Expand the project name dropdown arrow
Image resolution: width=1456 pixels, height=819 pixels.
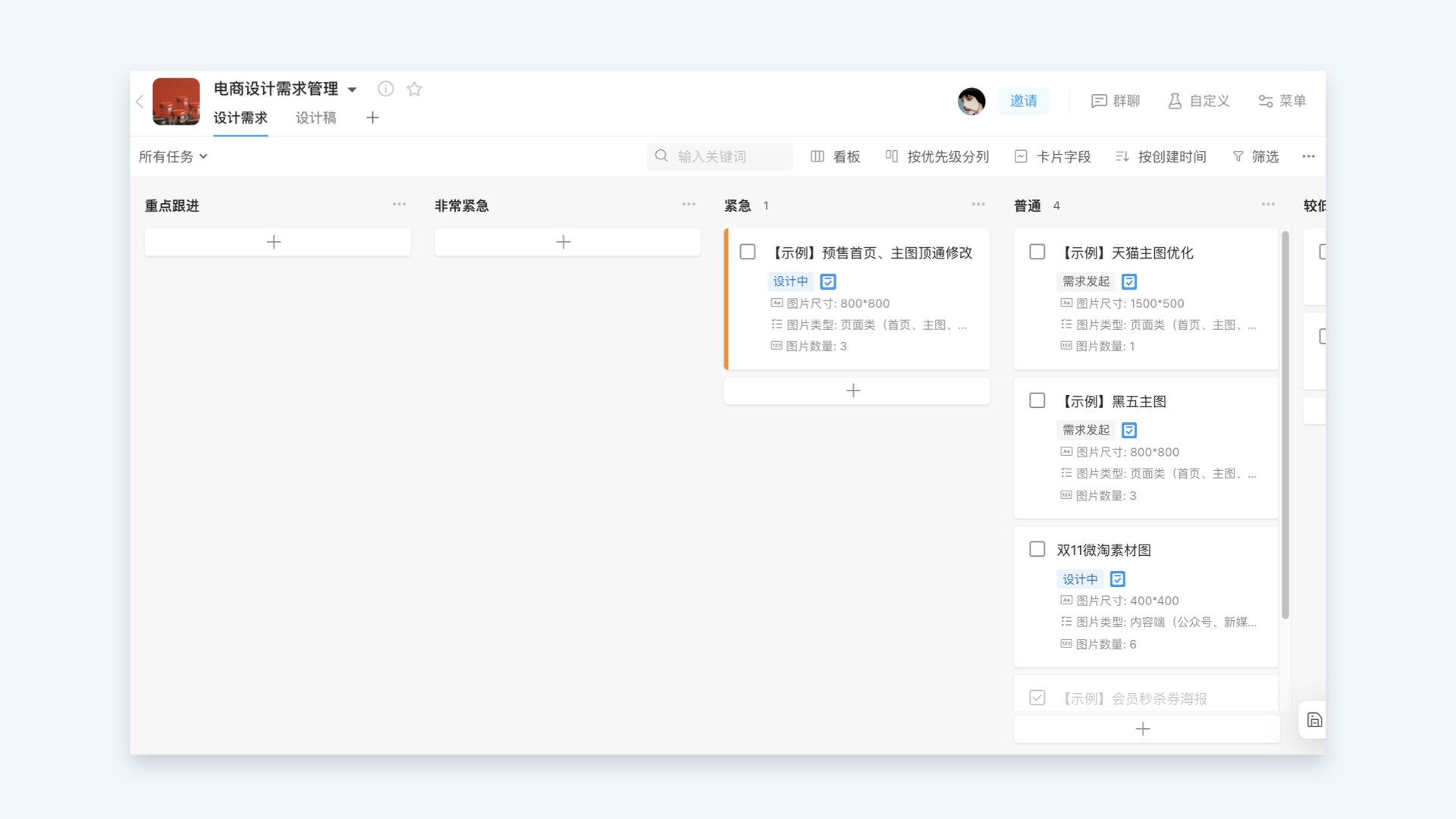[x=352, y=89]
